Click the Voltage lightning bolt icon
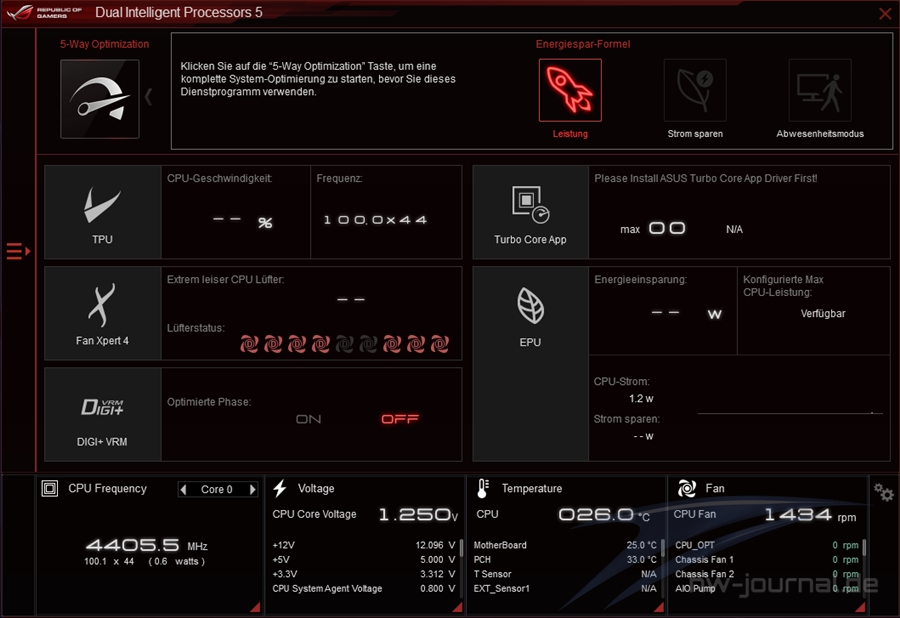Image resolution: width=900 pixels, height=618 pixels. [x=280, y=488]
